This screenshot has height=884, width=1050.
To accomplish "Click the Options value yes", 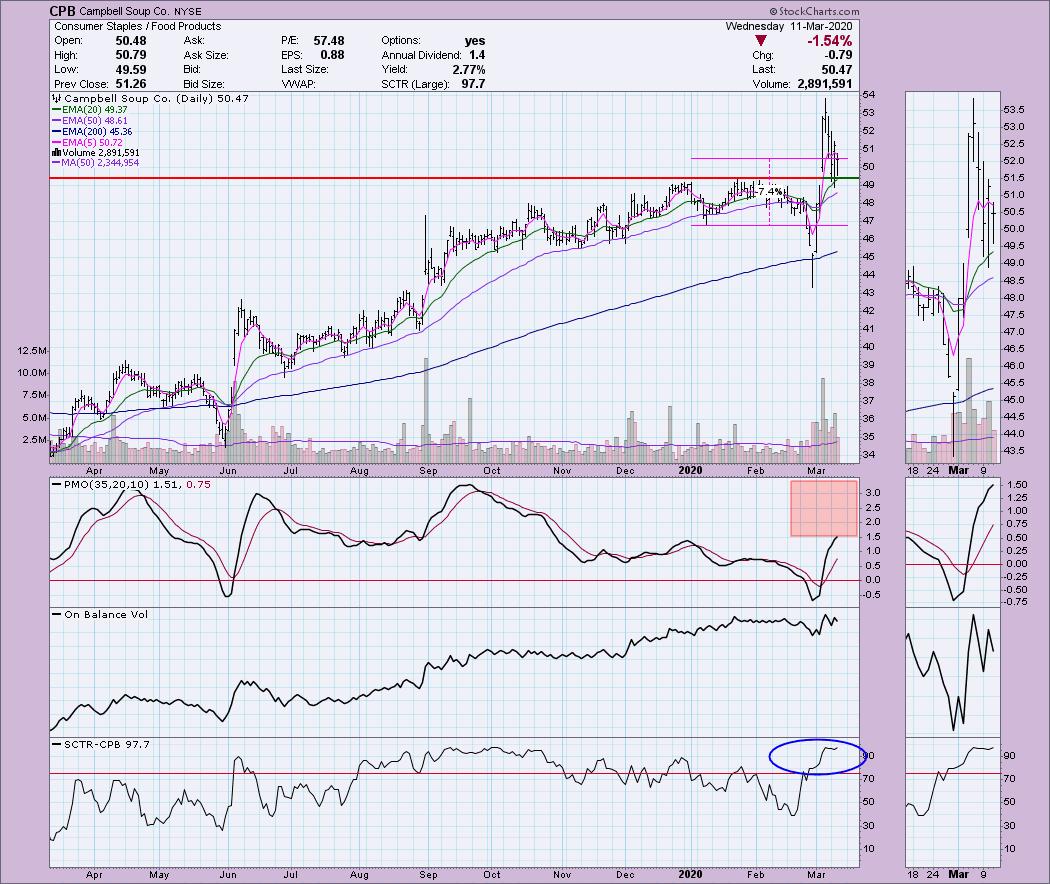I will (x=475, y=41).
